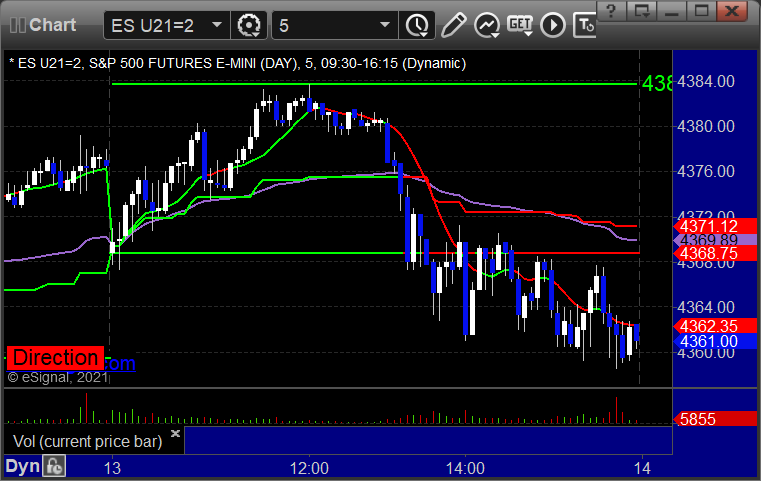Expand the interval 5 dropdown
This screenshot has width=761, height=481.
coord(385,25)
